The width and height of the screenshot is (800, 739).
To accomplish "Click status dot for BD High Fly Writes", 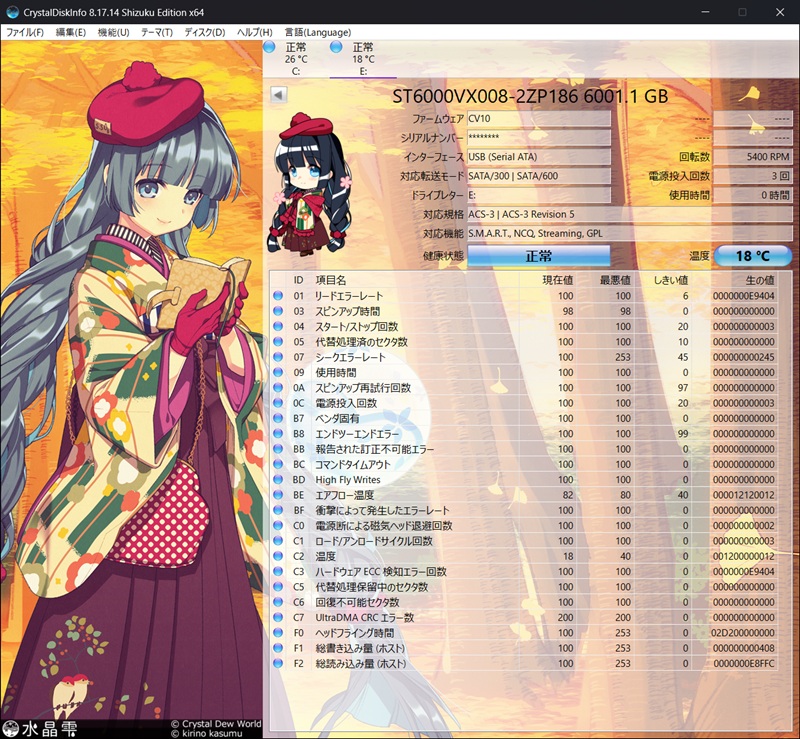I will [278, 479].
